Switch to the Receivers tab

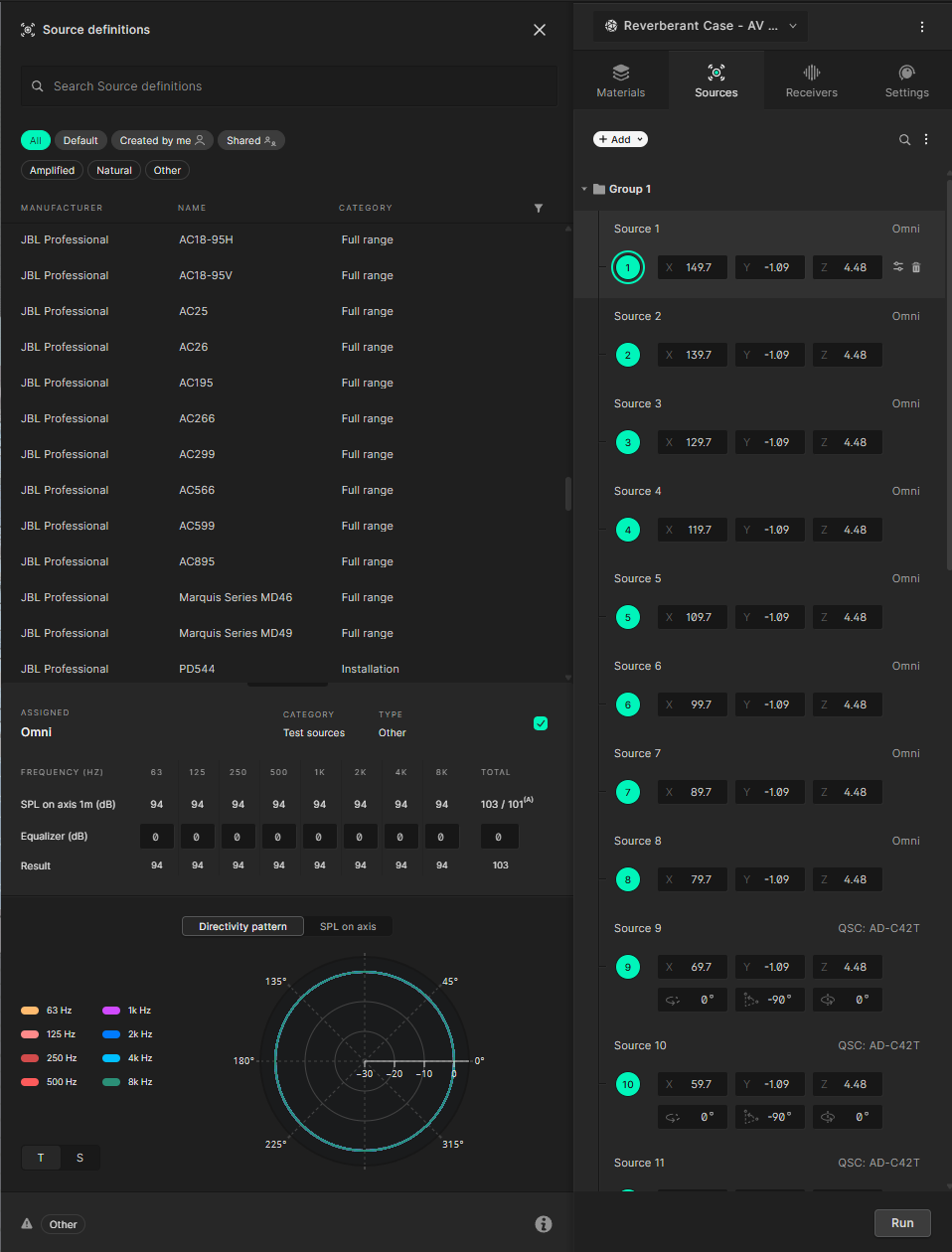pyautogui.click(x=811, y=79)
